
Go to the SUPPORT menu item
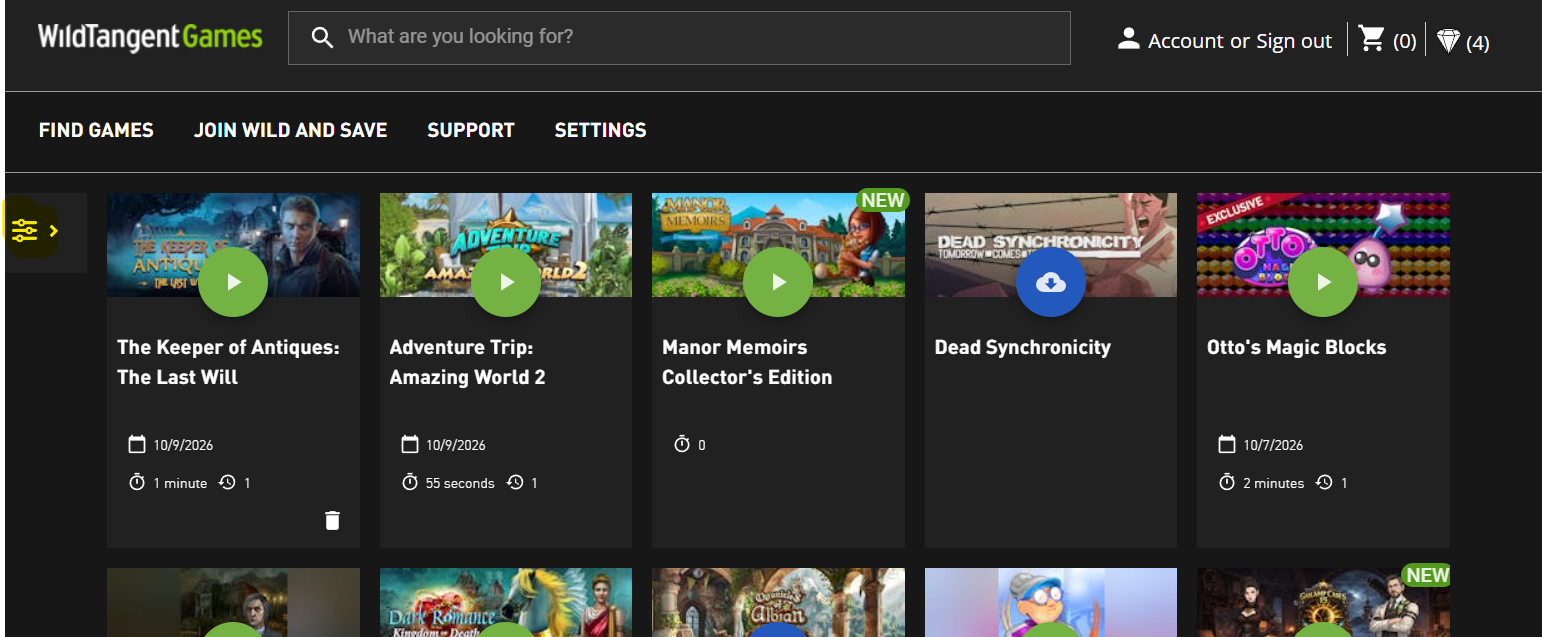coord(471,130)
